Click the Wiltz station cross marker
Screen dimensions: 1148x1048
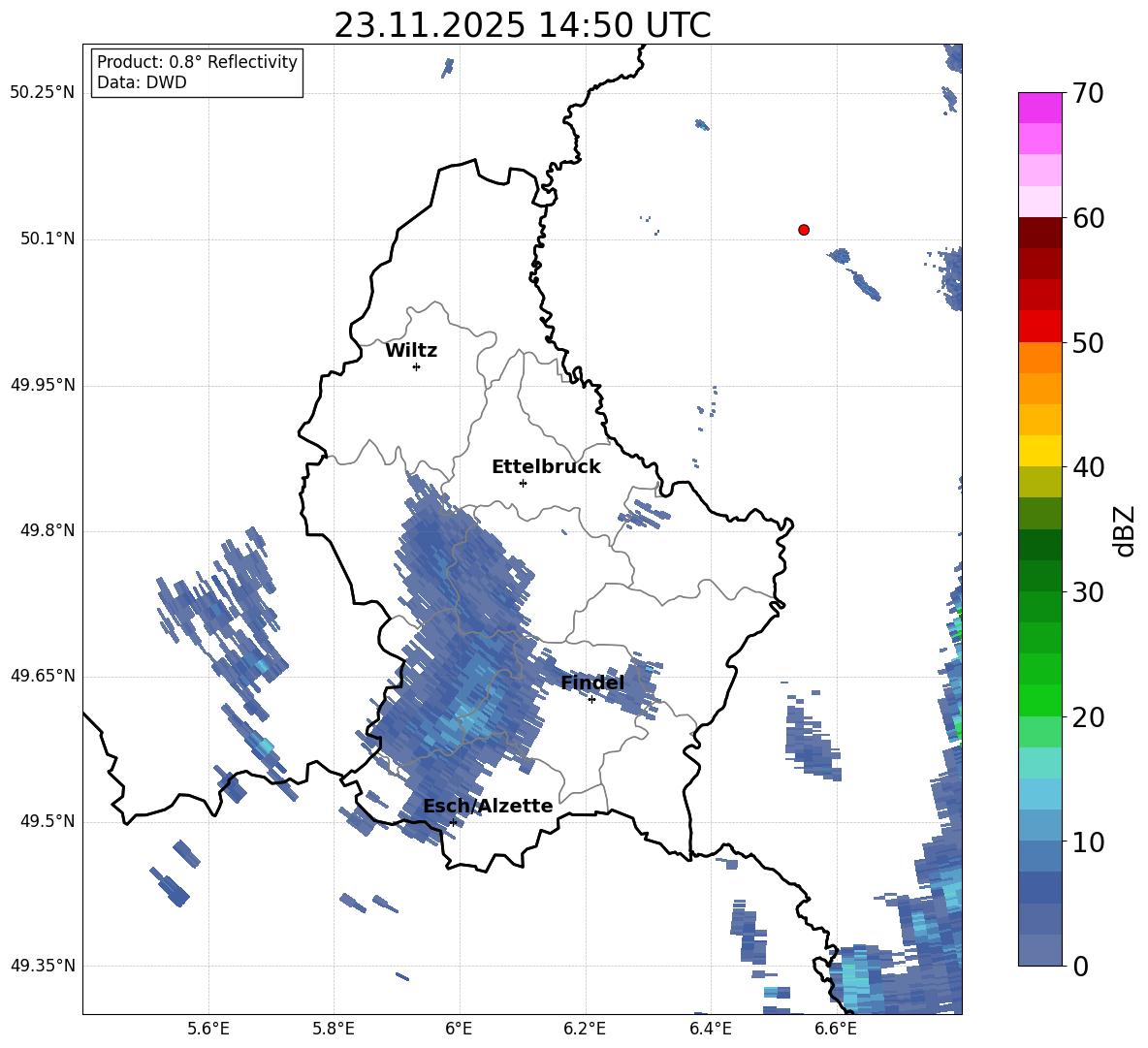417,366
